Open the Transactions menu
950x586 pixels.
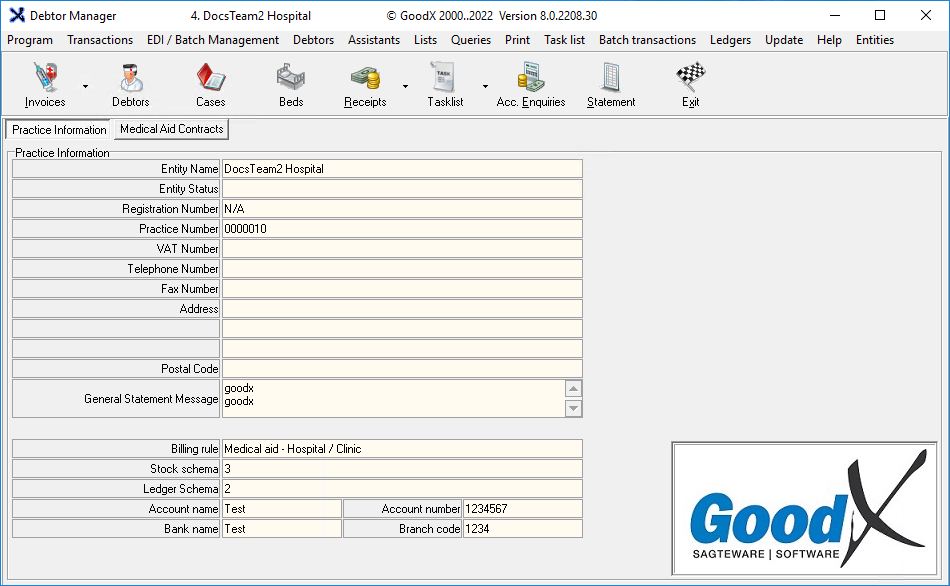[x=100, y=40]
